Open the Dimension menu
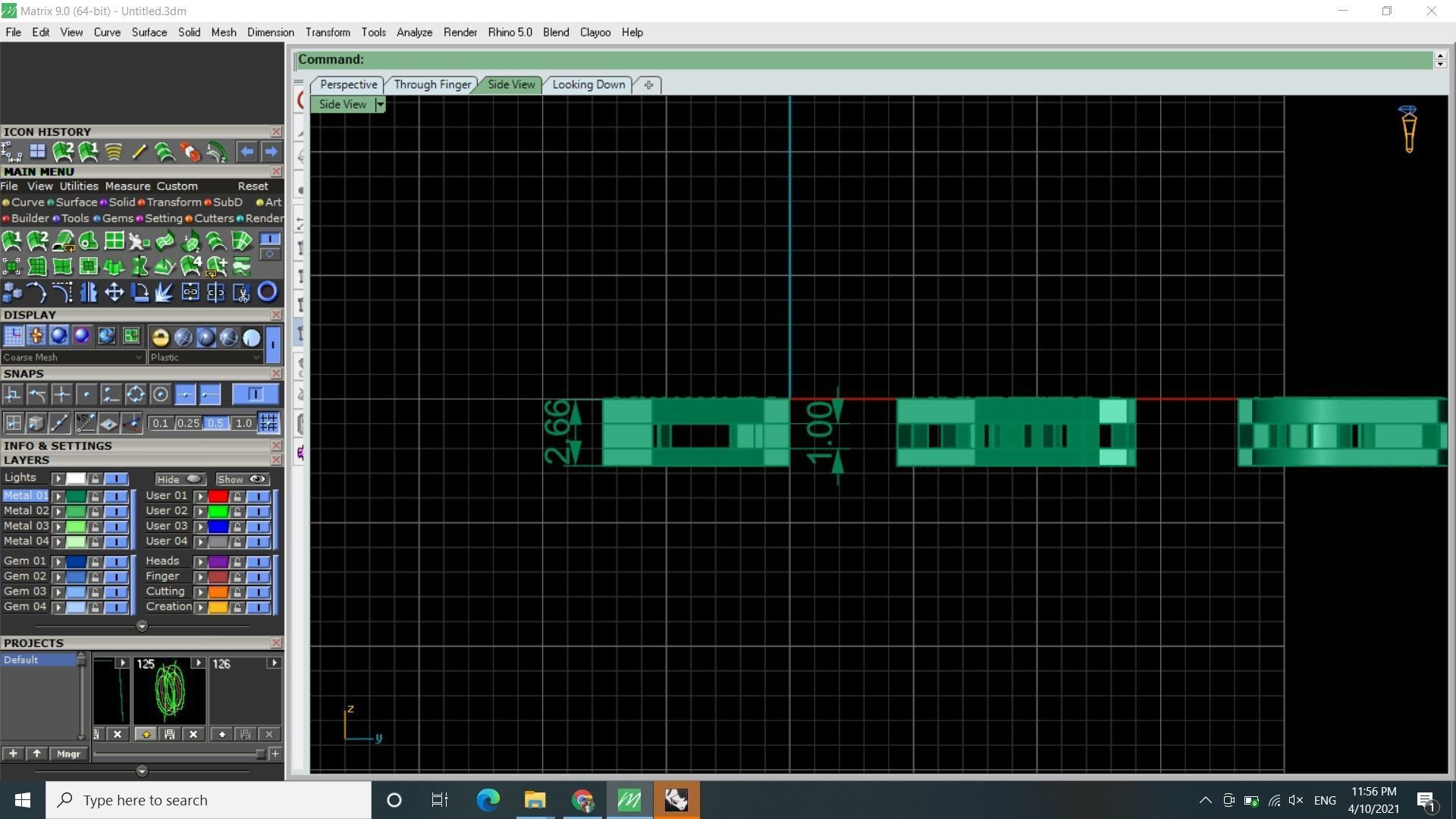The image size is (1456, 819). 270,33
